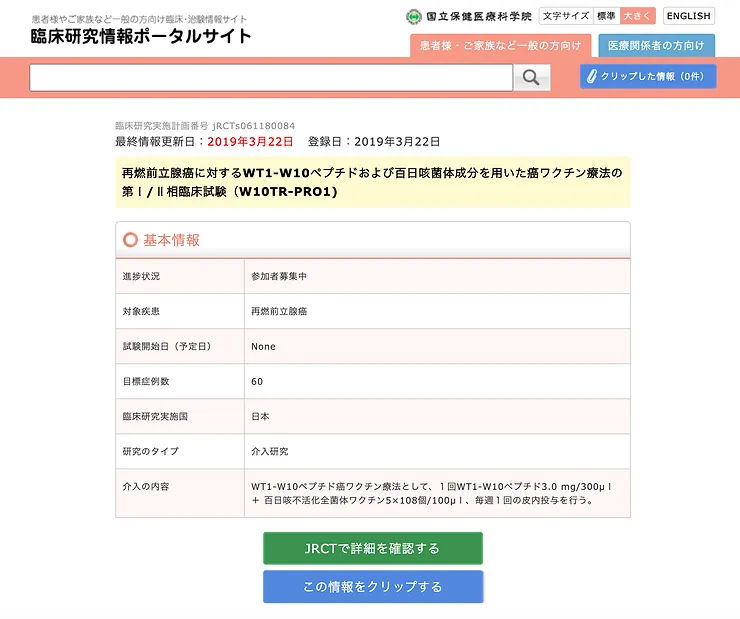Click この情報をクリップする button
The width and height of the screenshot is (740, 619).
point(373,586)
